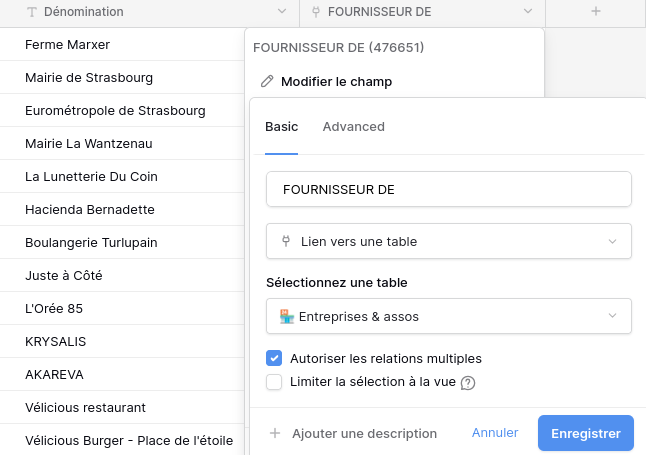This screenshot has width=646, height=455.
Task: Open the Dénomination column header menu arrow
Action: click(281, 12)
